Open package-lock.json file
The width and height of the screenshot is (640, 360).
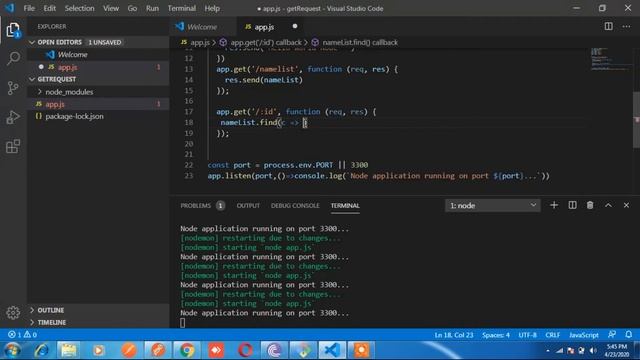click(98, 116)
